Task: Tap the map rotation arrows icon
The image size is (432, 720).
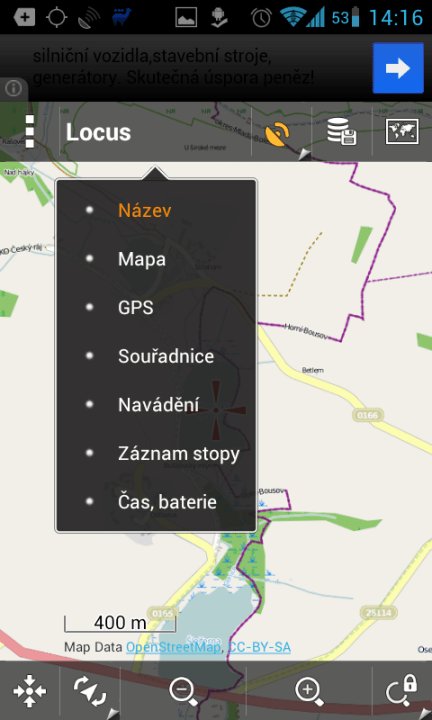Action: click(90, 690)
